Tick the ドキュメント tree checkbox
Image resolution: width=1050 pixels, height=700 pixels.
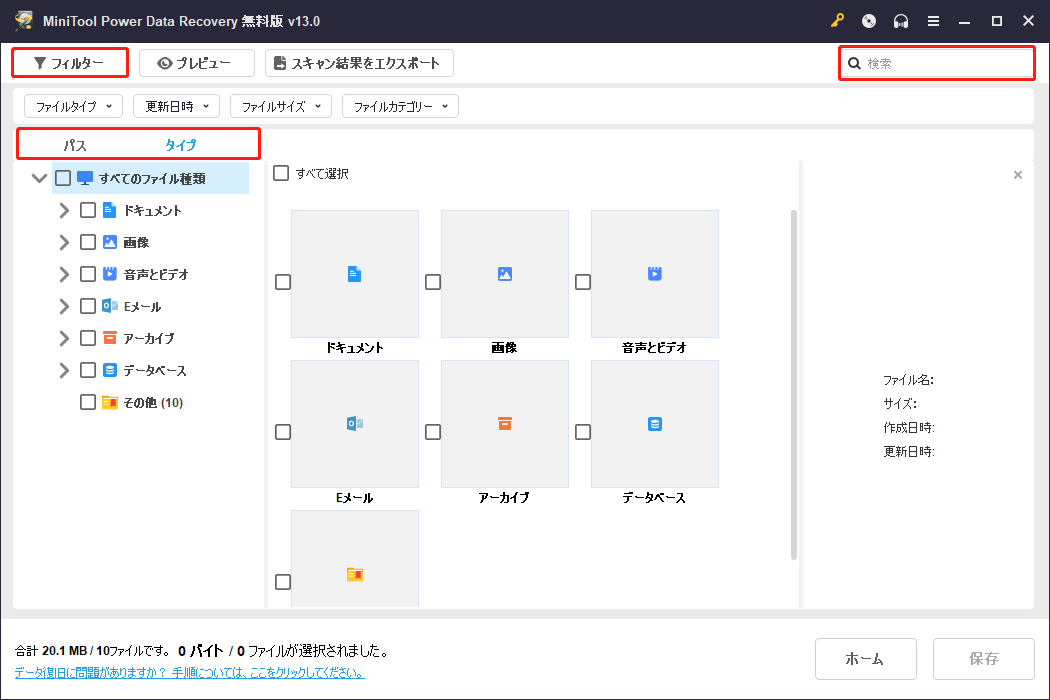click(x=88, y=210)
